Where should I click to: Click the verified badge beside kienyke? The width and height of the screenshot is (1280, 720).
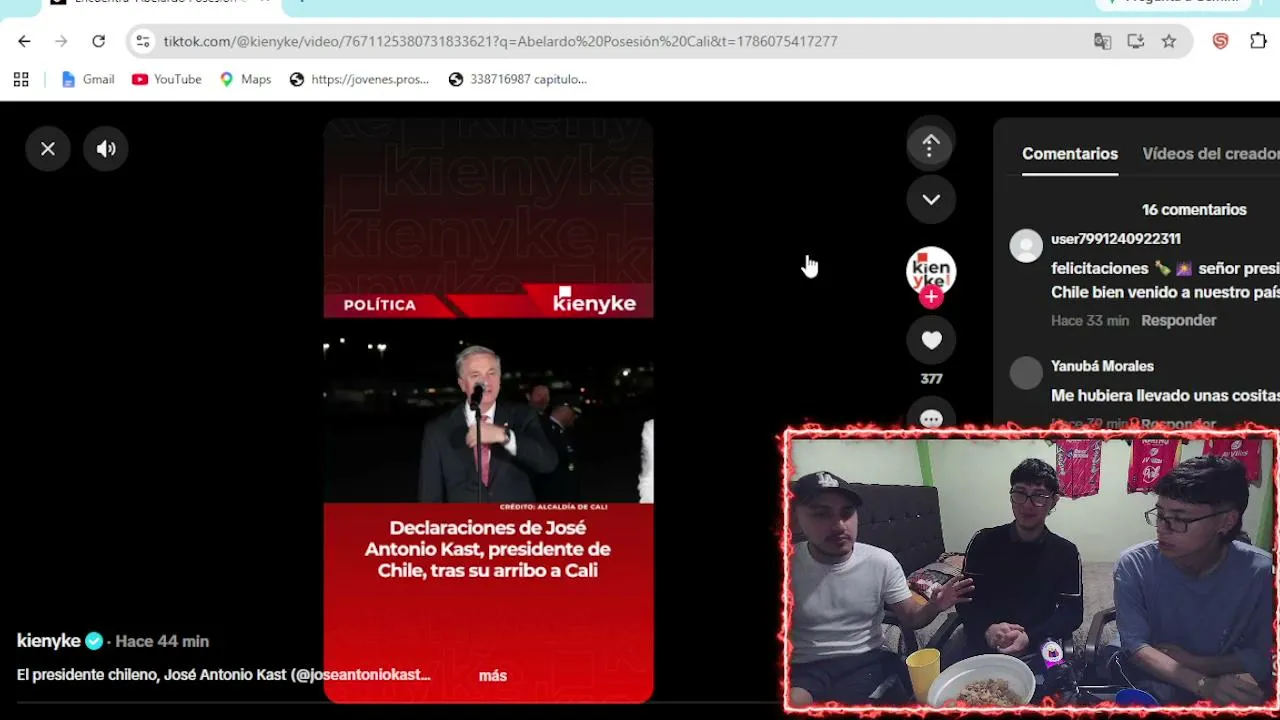(x=94, y=641)
